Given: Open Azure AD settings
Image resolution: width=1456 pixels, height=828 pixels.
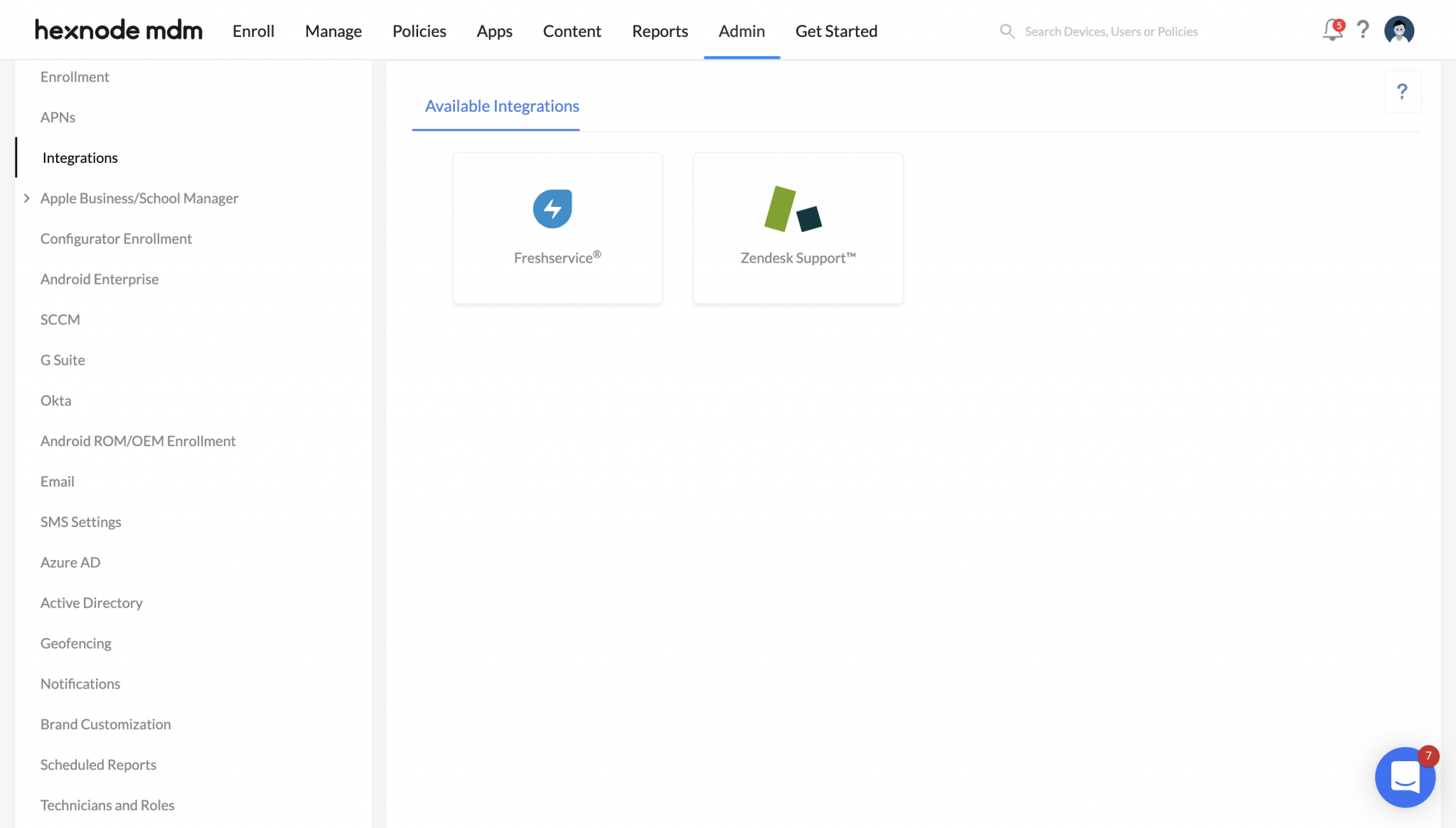Looking at the screenshot, I should tap(70, 562).
